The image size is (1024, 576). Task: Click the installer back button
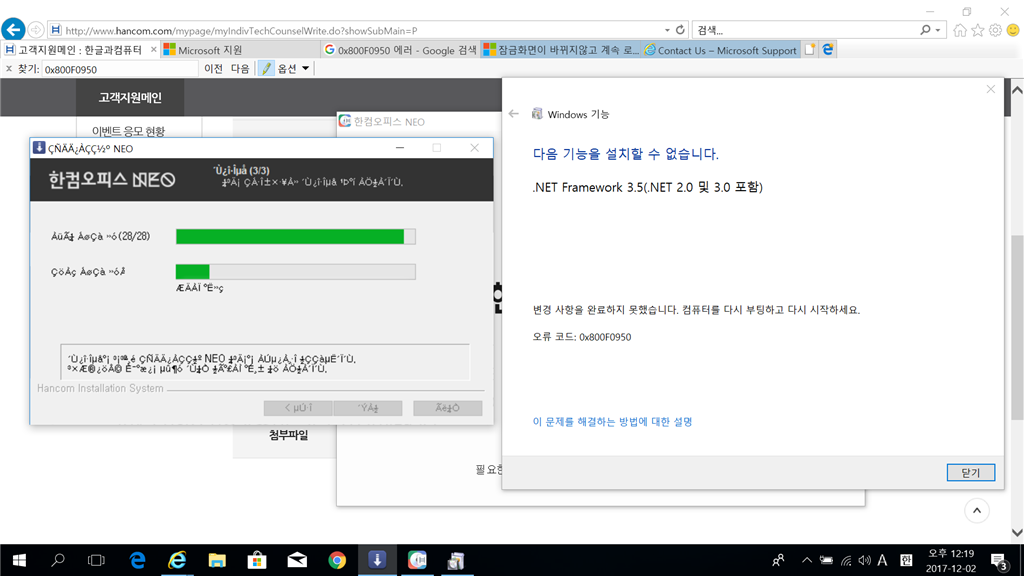pyautogui.click(x=298, y=408)
